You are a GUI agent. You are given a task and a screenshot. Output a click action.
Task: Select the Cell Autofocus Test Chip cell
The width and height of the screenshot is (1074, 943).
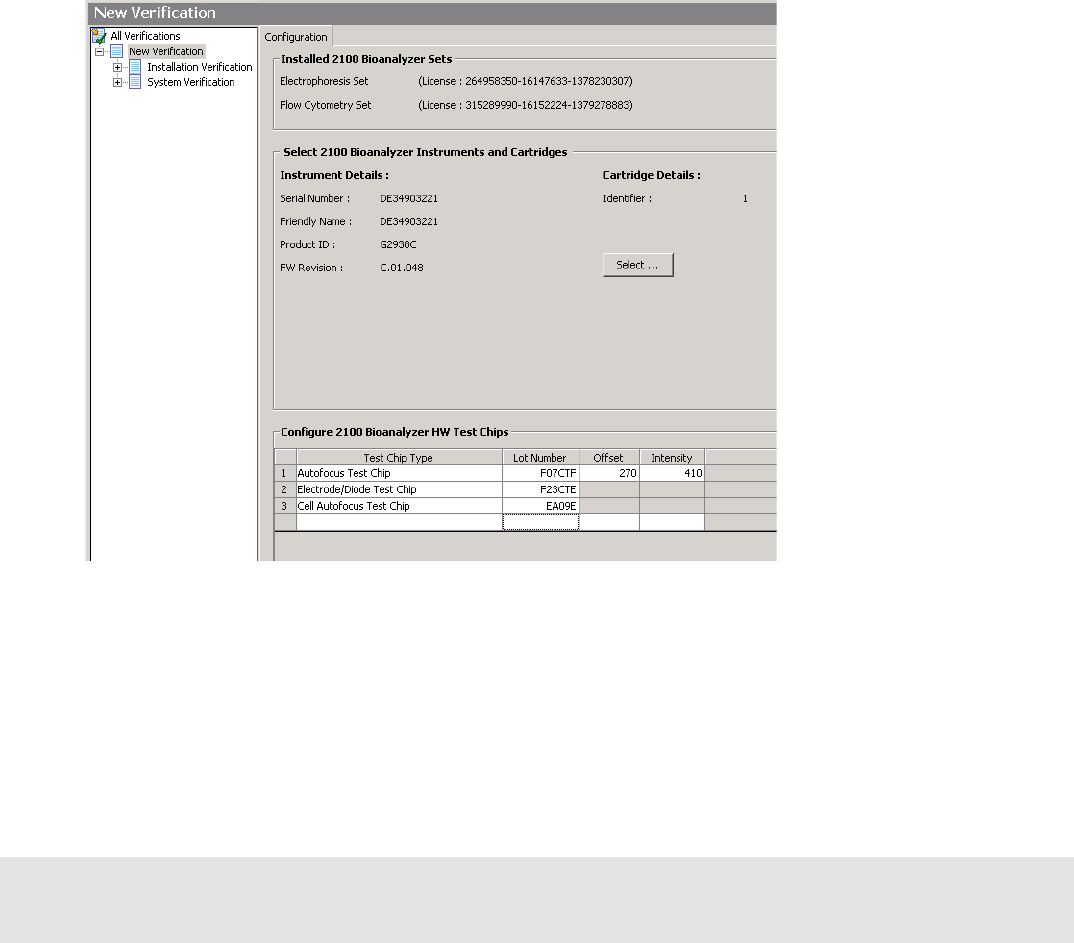pos(399,506)
